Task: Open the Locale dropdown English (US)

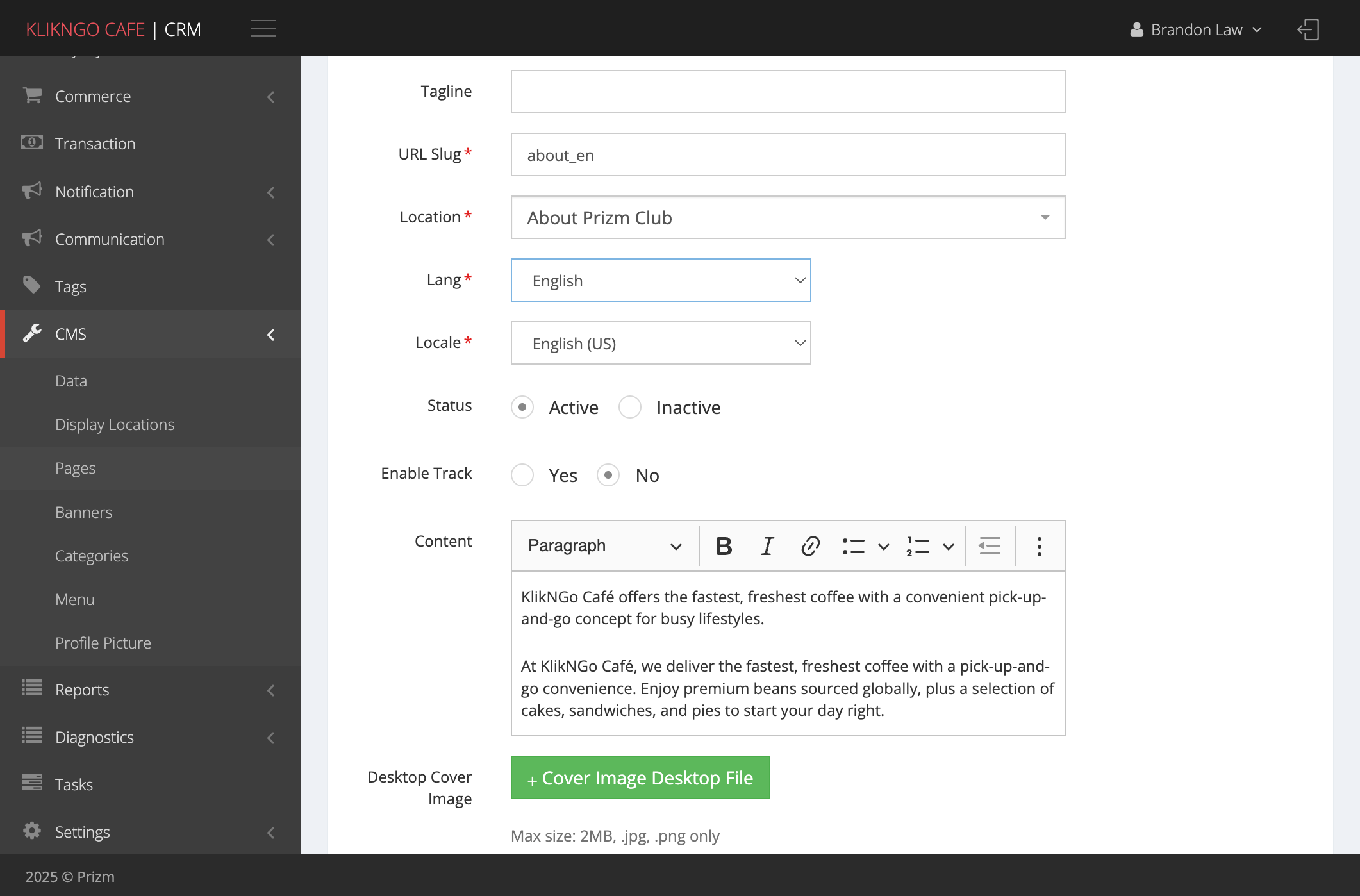Action: pos(661,343)
